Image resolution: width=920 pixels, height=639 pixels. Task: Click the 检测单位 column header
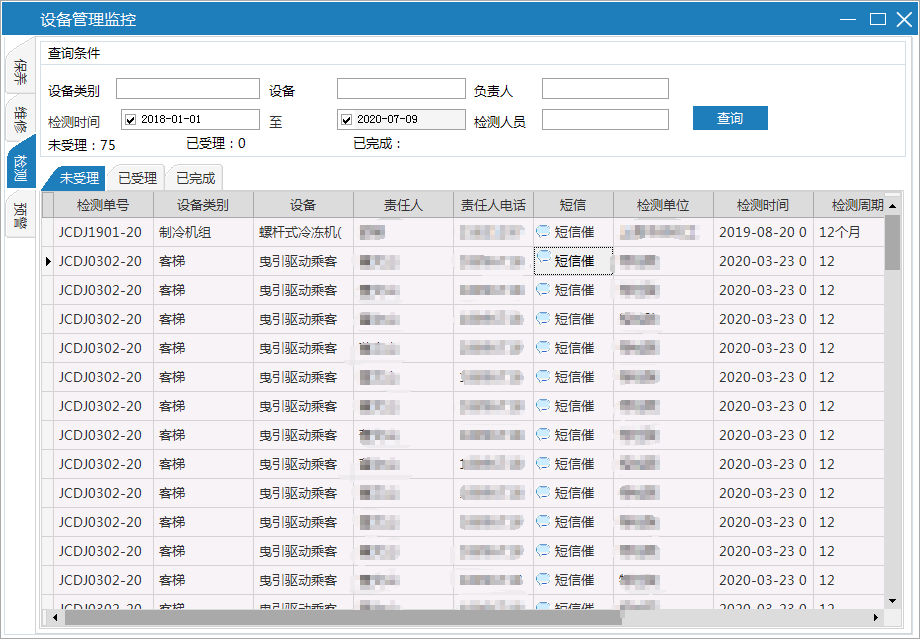click(663, 205)
